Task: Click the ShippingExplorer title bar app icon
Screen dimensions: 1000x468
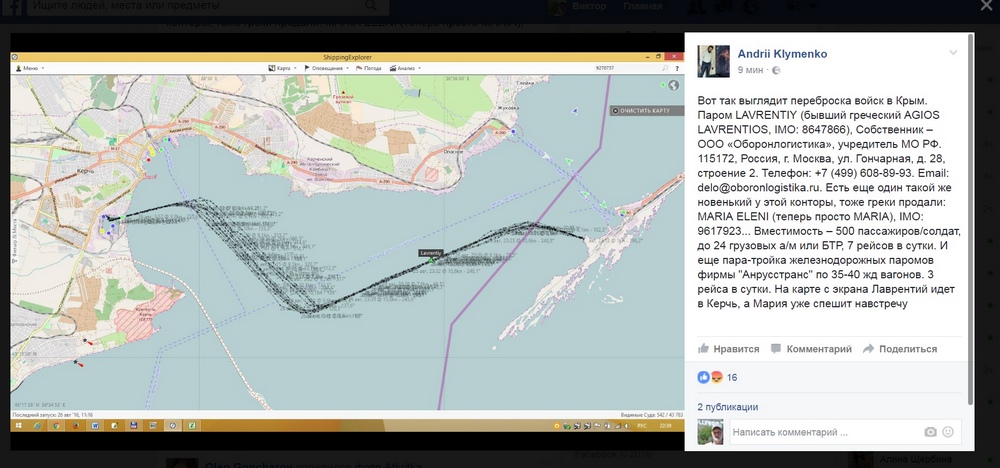Action: click(x=15, y=57)
